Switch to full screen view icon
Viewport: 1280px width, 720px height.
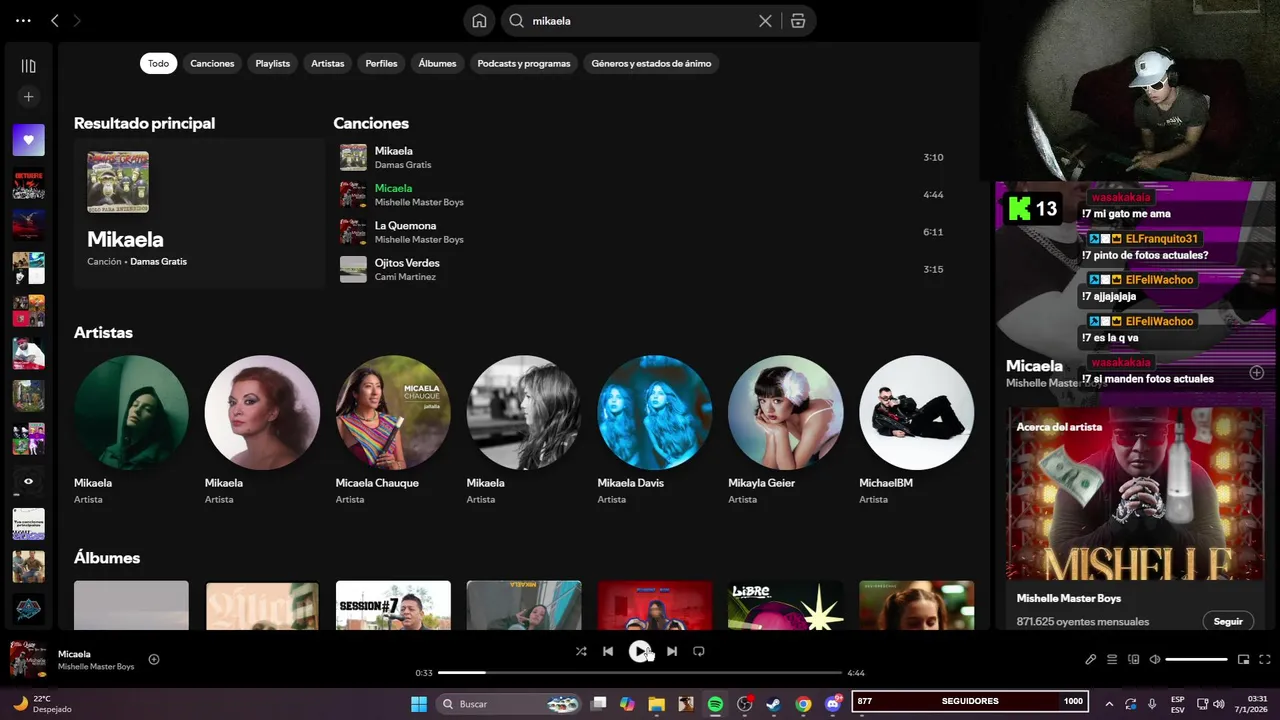pyautogui.click(x=1264, y=660)
